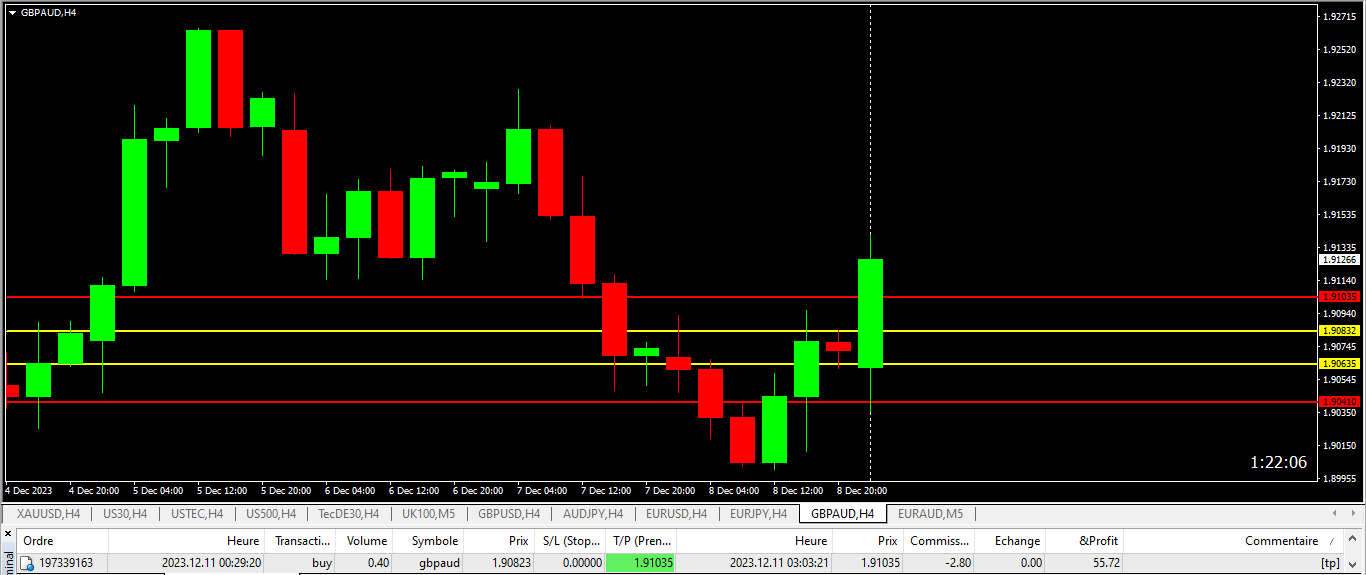Viewport: 1366px width, 575px height.
Task: Click the 0.00000 stop loss cell
Action: [582, 563]
